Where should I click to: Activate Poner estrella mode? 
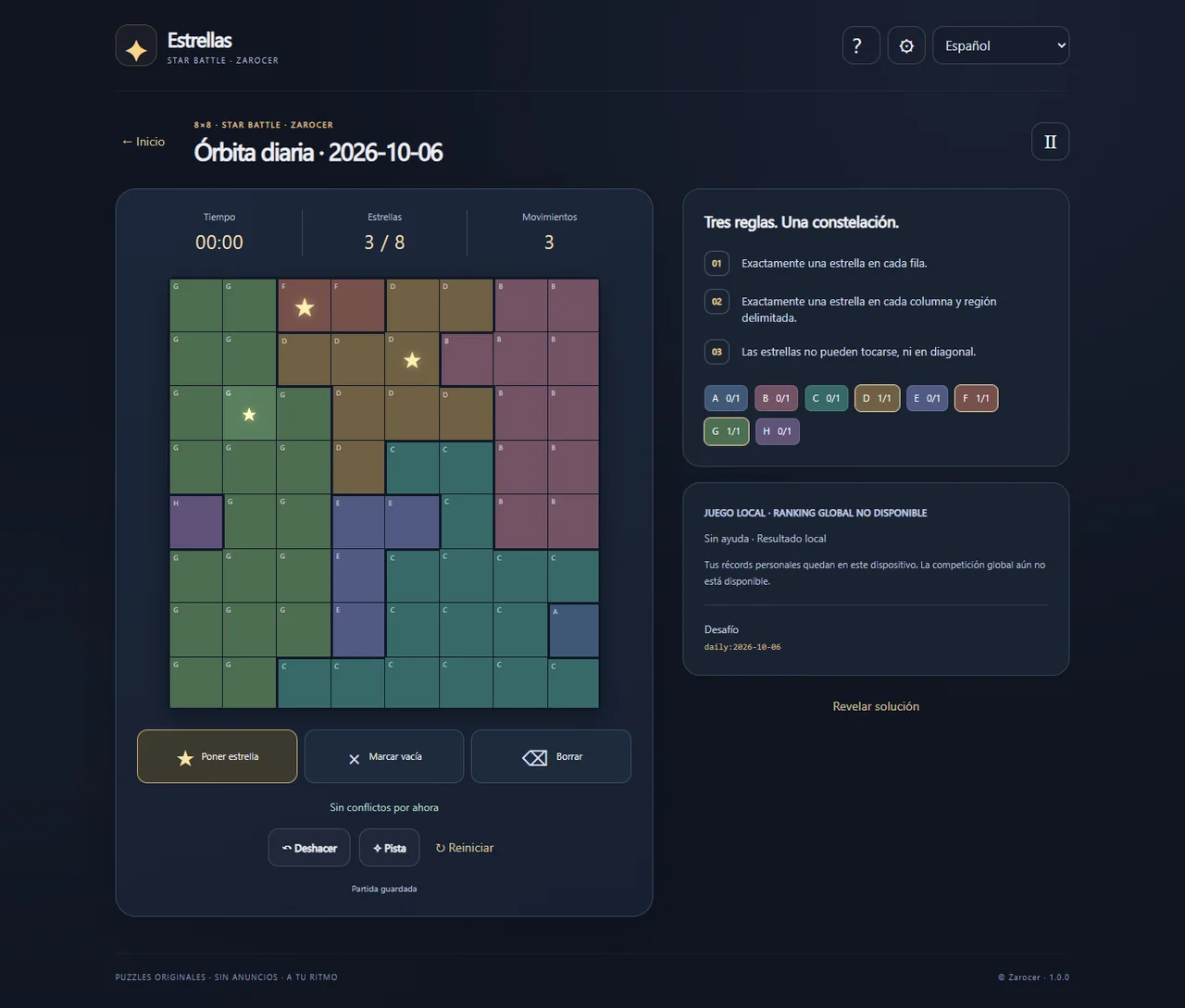[217, 756]
